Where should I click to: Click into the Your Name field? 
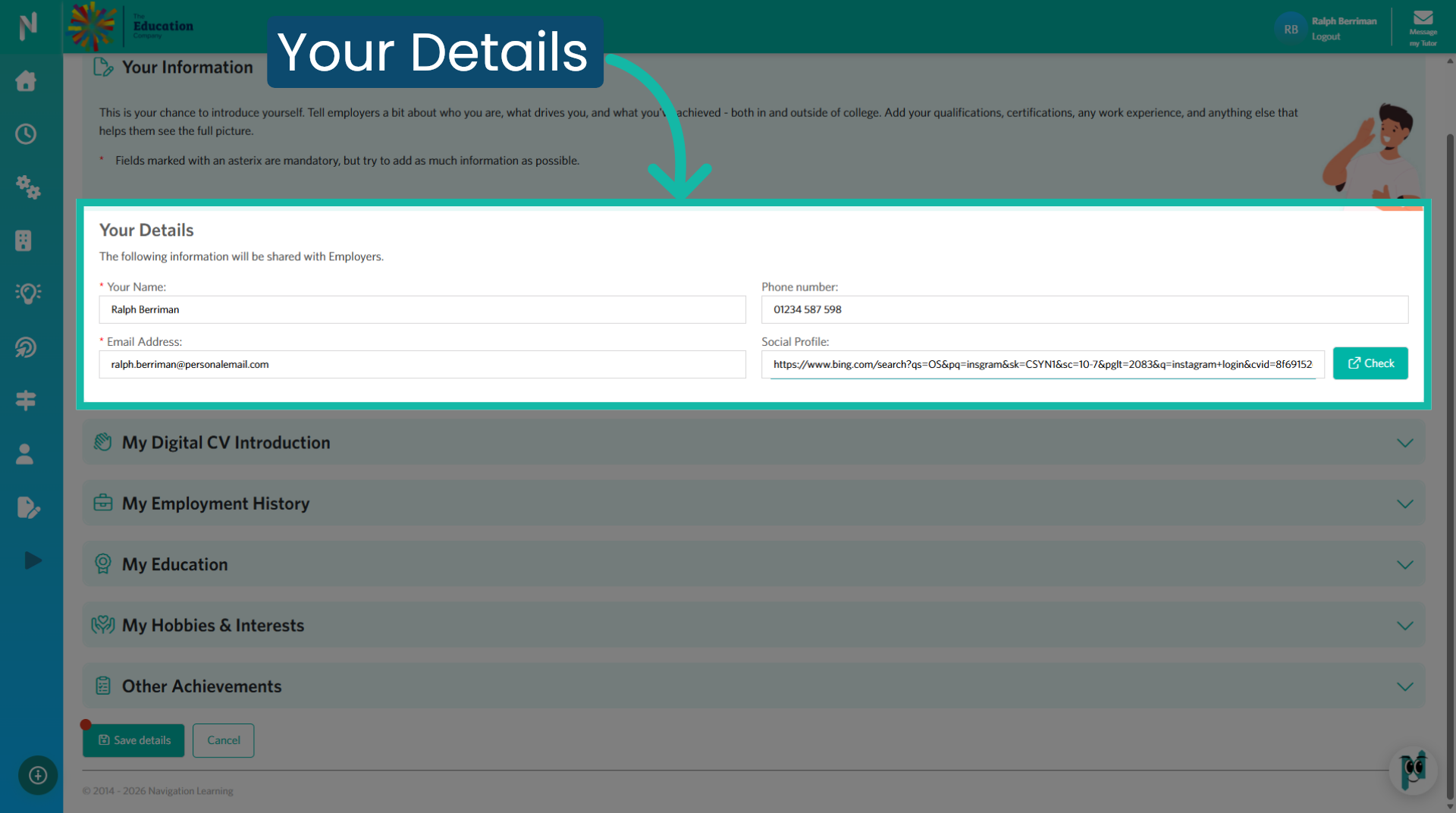[x=422, y=309]
